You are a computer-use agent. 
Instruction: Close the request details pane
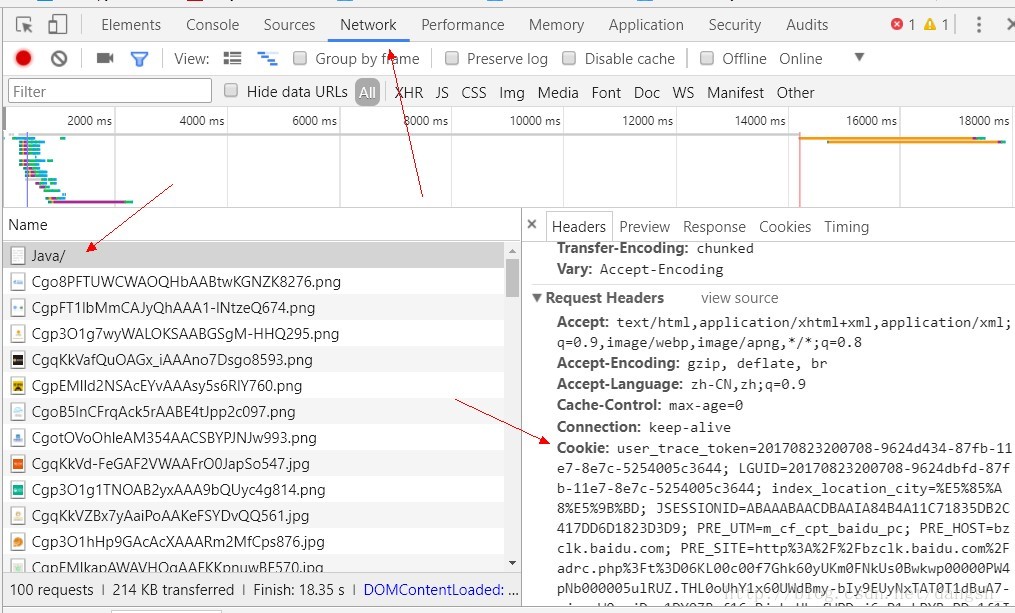tap(532, 225)
